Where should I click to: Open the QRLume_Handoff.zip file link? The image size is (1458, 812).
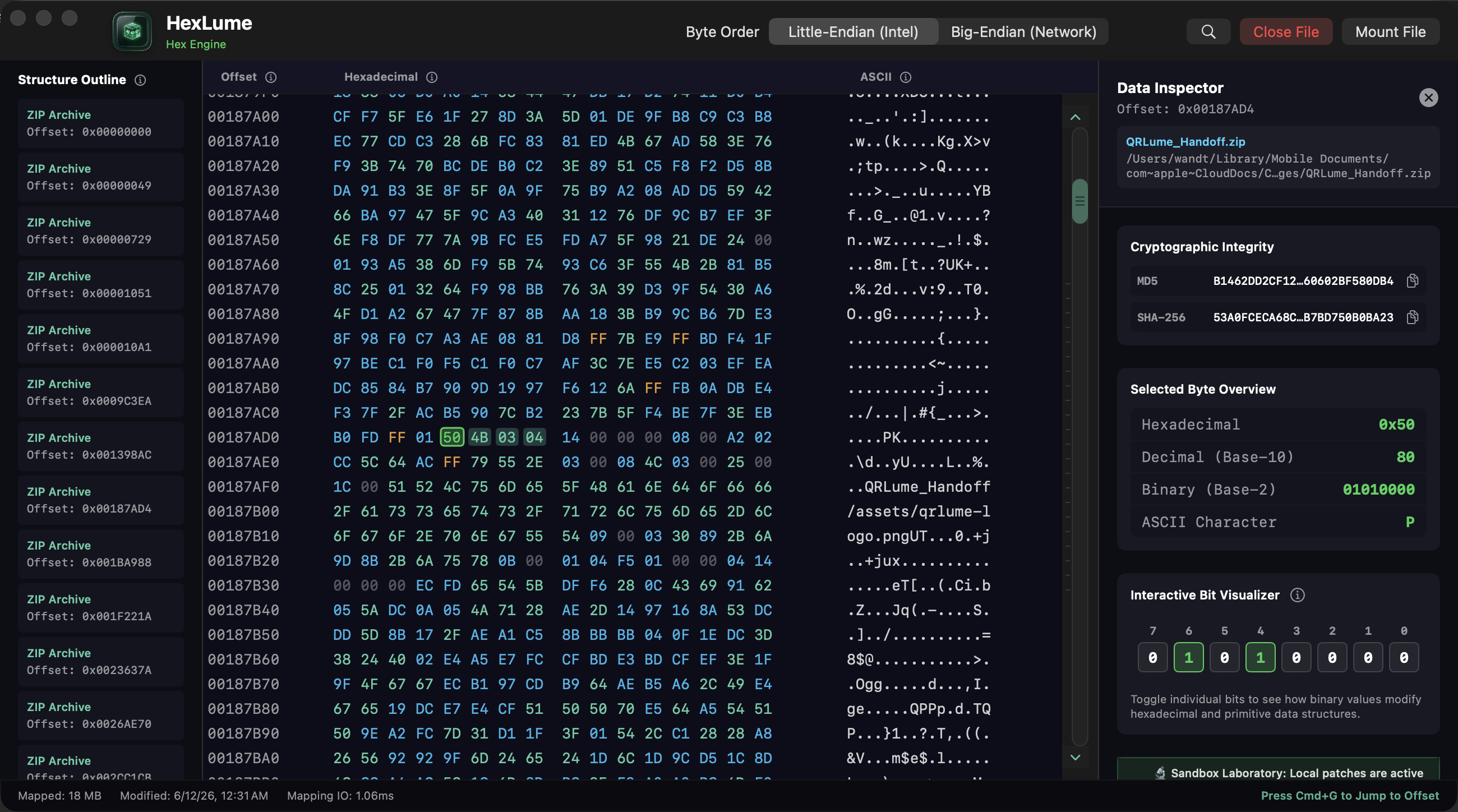(1185, 141)
